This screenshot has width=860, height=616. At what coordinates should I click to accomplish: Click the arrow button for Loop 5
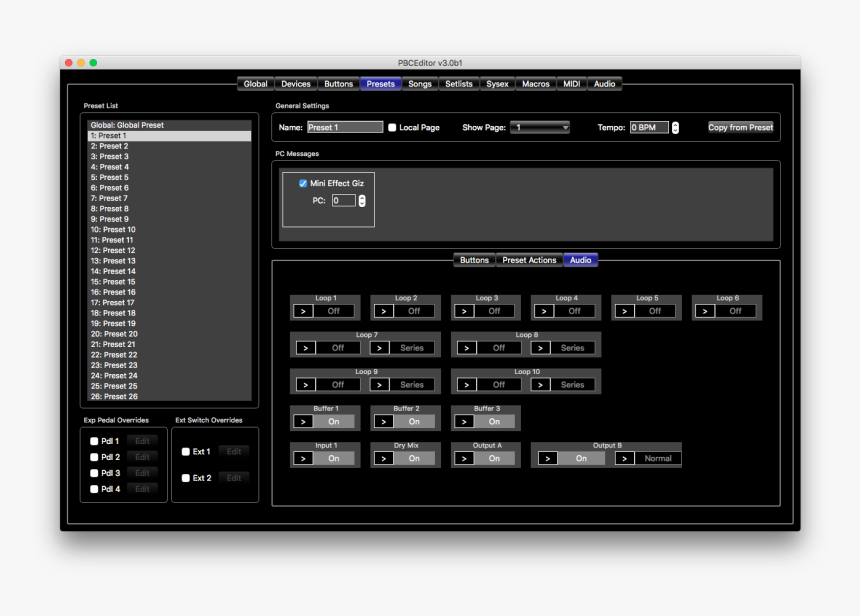click(x=625, y=312)
